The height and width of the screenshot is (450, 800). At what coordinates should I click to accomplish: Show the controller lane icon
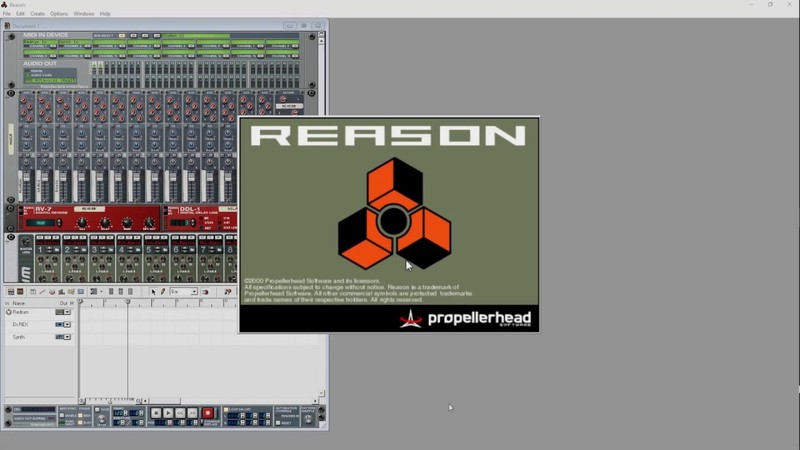(81, 292)
